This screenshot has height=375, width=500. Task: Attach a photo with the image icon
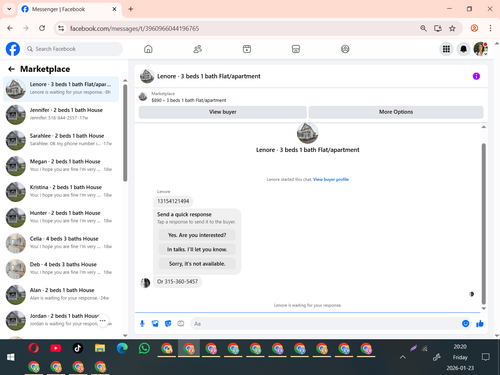coord(155,323)
